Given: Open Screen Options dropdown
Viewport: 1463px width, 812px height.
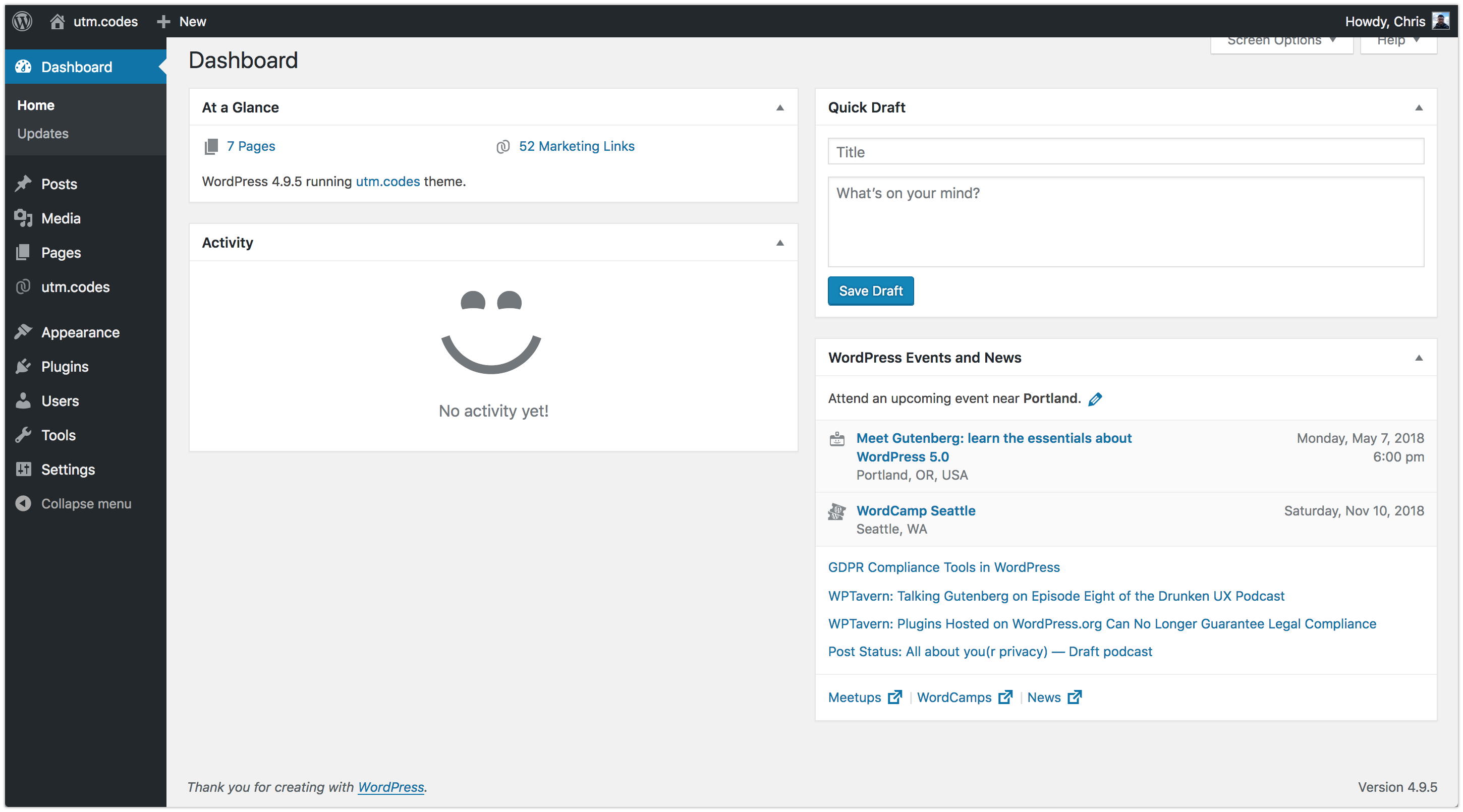Looking at the screenshot, I should [1281, 40].
